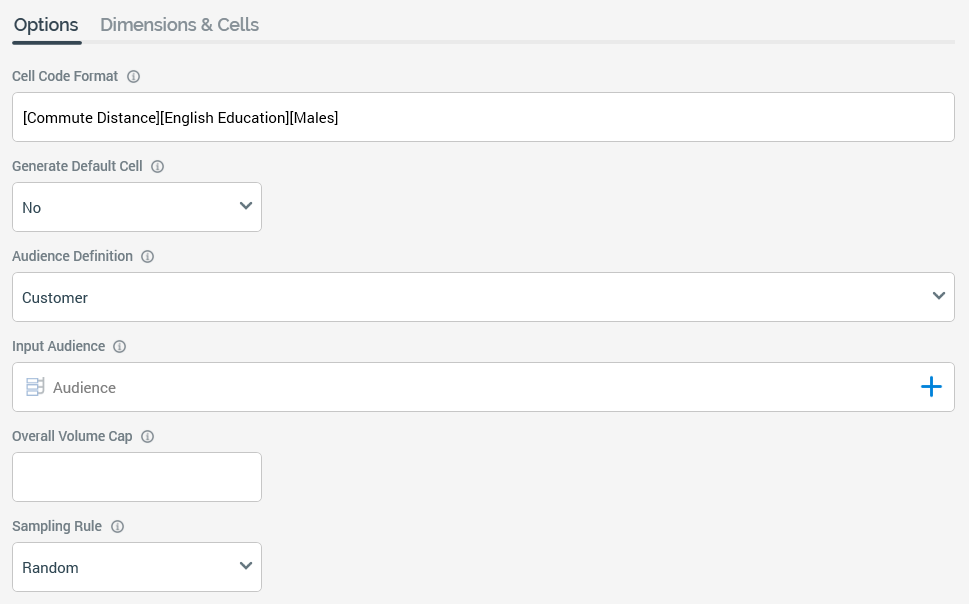
Task: Click info icon beside Generate Default Cell
Action: 157,167
